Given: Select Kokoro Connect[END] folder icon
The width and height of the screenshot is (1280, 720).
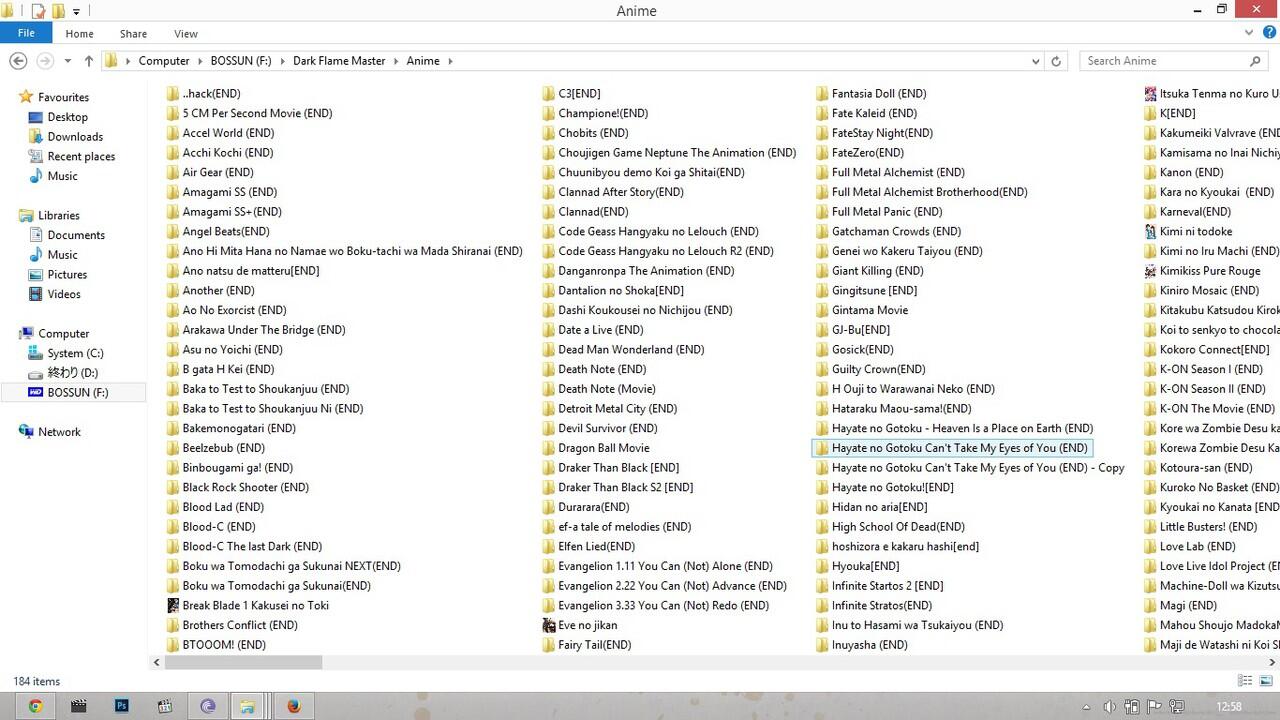Looking at the screenshot, I should point(1150,350).
